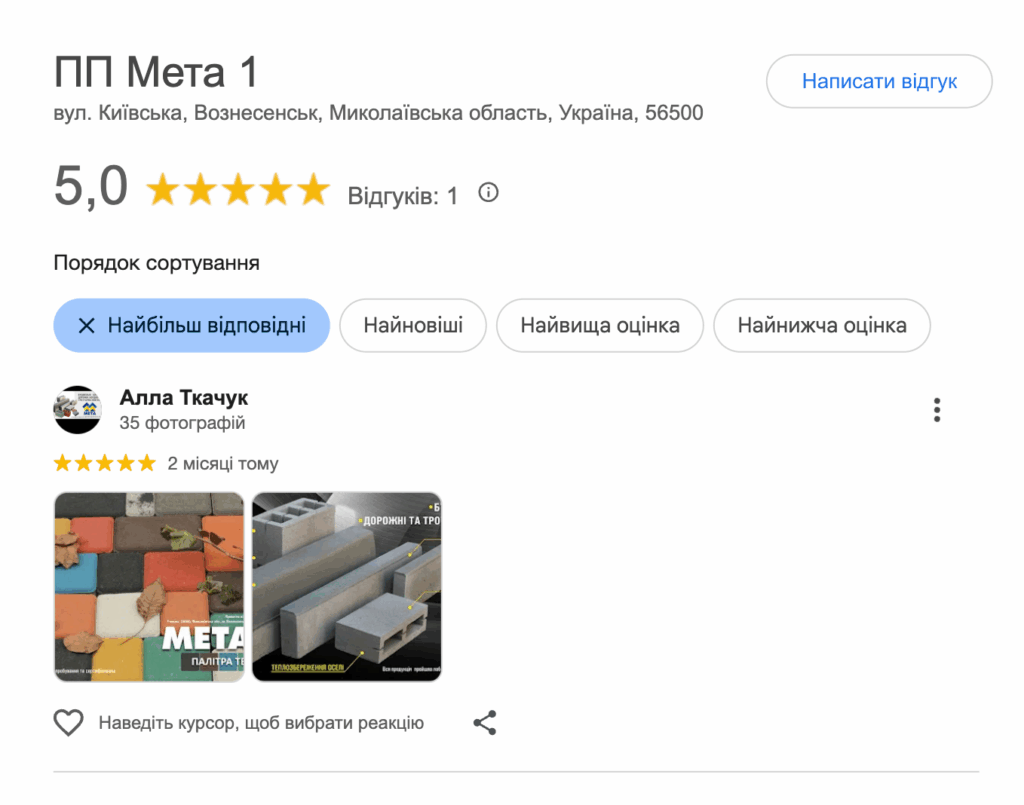Open the reviewer name Алла Ткачук

(184, 397)
